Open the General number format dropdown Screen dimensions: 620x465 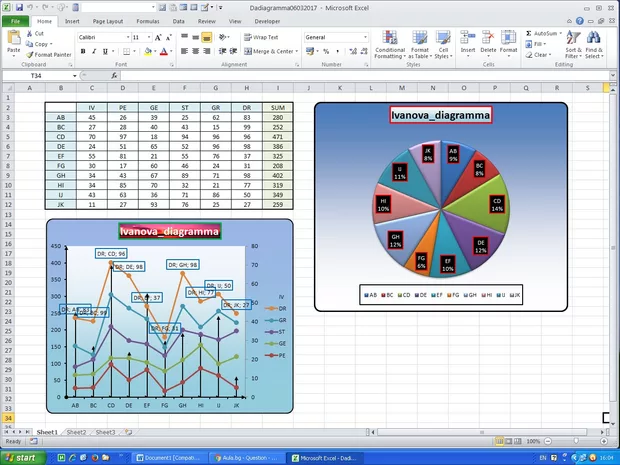[x=365, y=37]
